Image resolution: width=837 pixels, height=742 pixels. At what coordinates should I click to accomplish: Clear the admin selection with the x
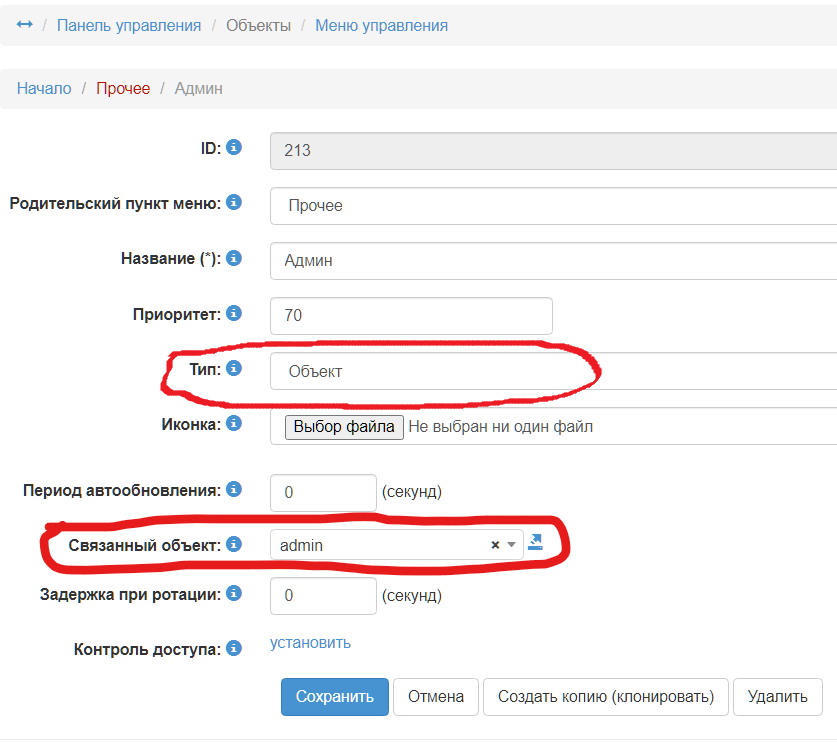pos(495,545)
